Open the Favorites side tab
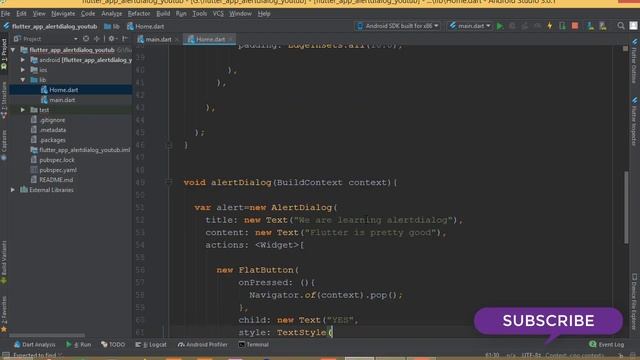Image resolution: width=640 pixels, height=360 pixels. tap(4, 313)
